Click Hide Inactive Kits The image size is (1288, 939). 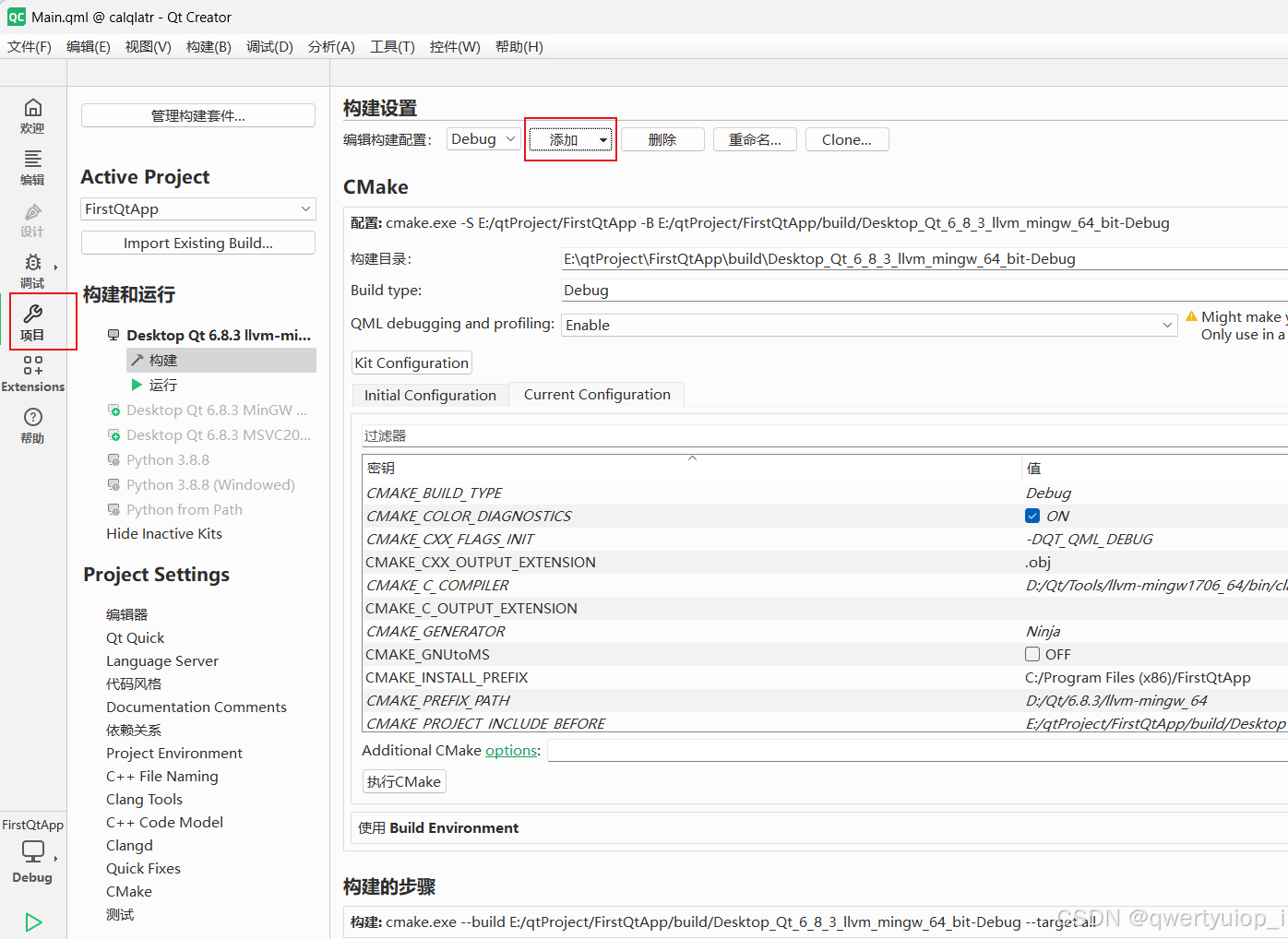tap(164, 533)
